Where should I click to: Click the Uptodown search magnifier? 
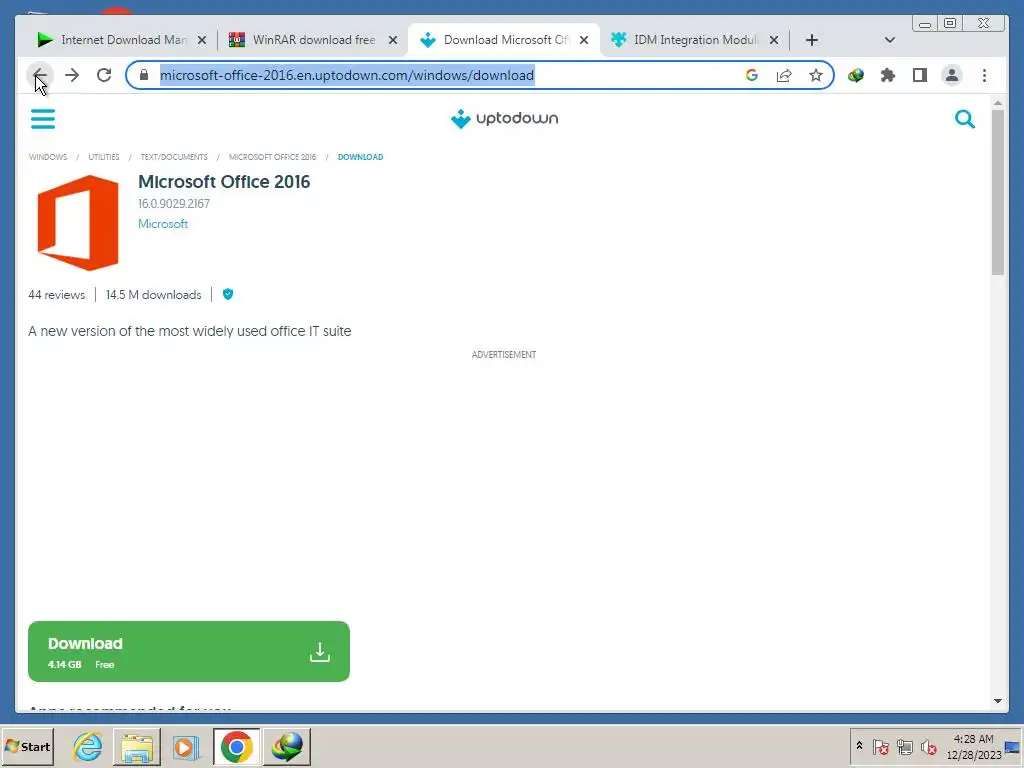pos(965,118)
